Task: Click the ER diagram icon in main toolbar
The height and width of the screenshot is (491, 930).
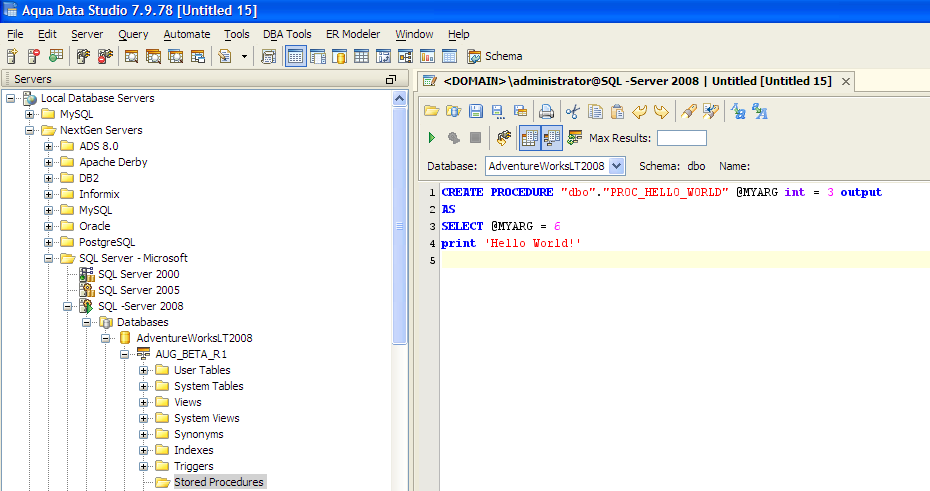Action: coord(406,56)
